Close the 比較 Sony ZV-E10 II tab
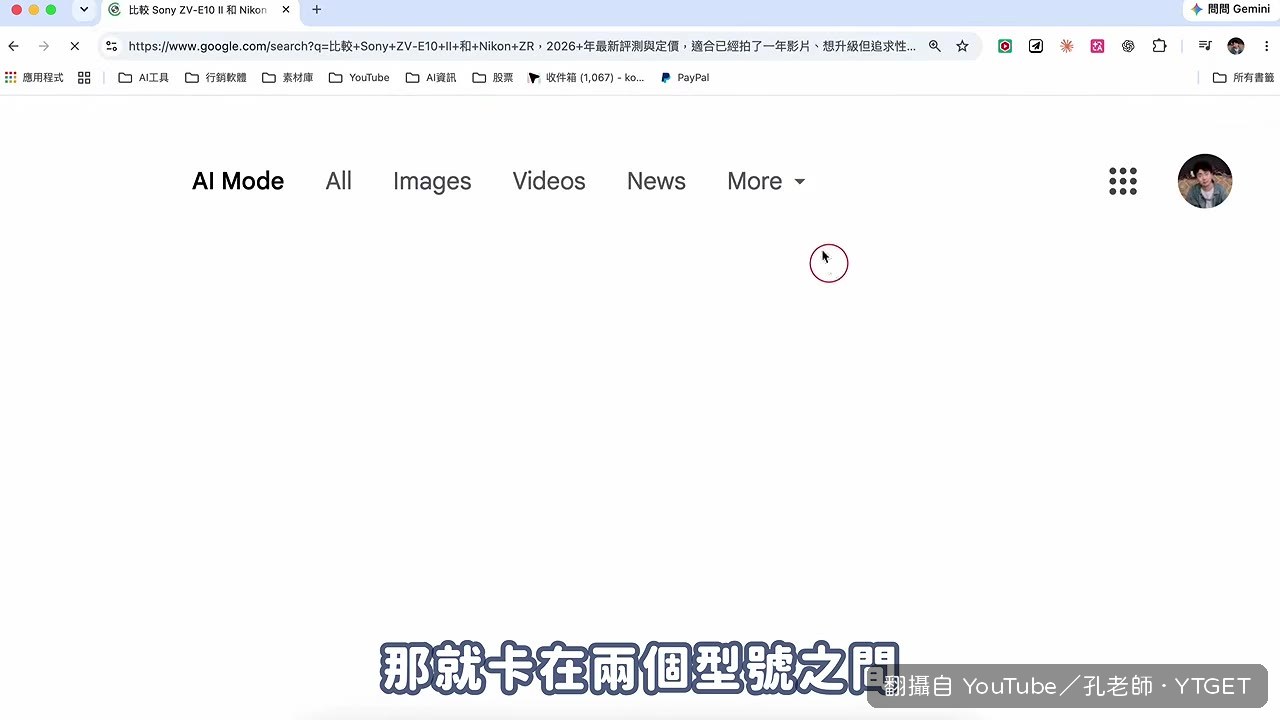The image size is (1280, 720). 286,10
